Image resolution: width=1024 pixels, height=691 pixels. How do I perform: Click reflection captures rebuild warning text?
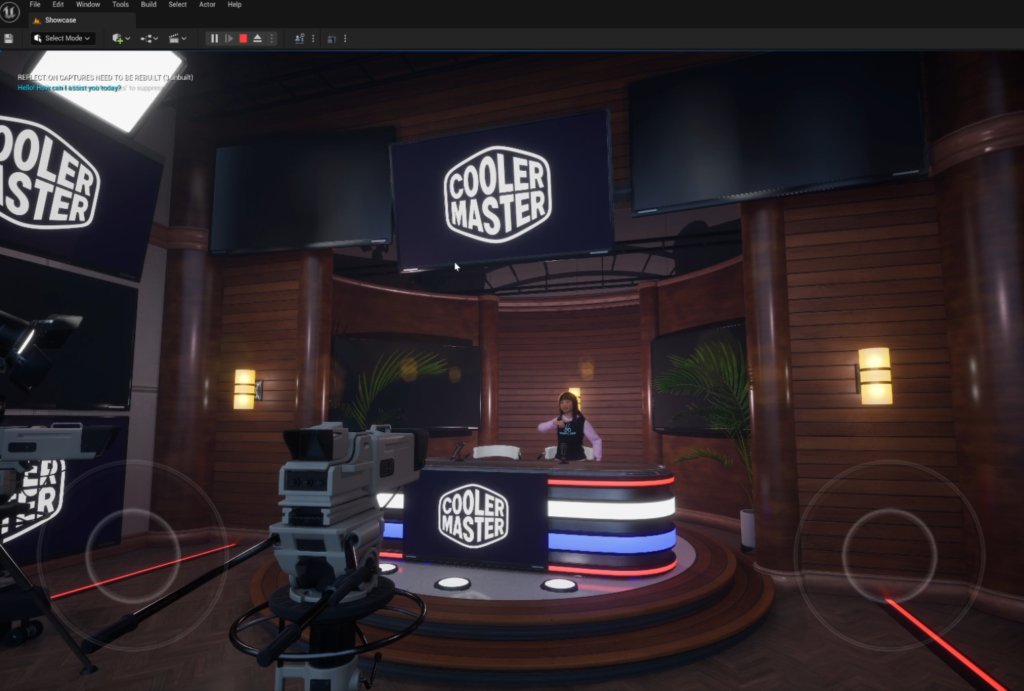click(105, 77)
